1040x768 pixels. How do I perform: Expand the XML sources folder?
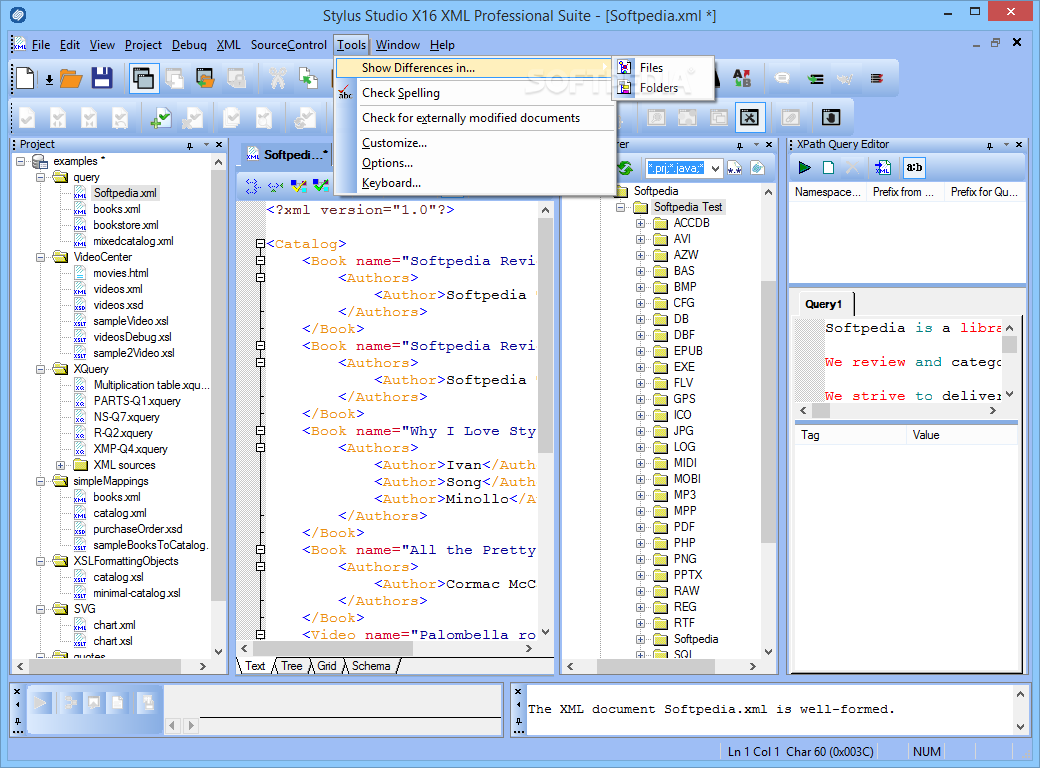pyautogui.click(x=60, y=466)
